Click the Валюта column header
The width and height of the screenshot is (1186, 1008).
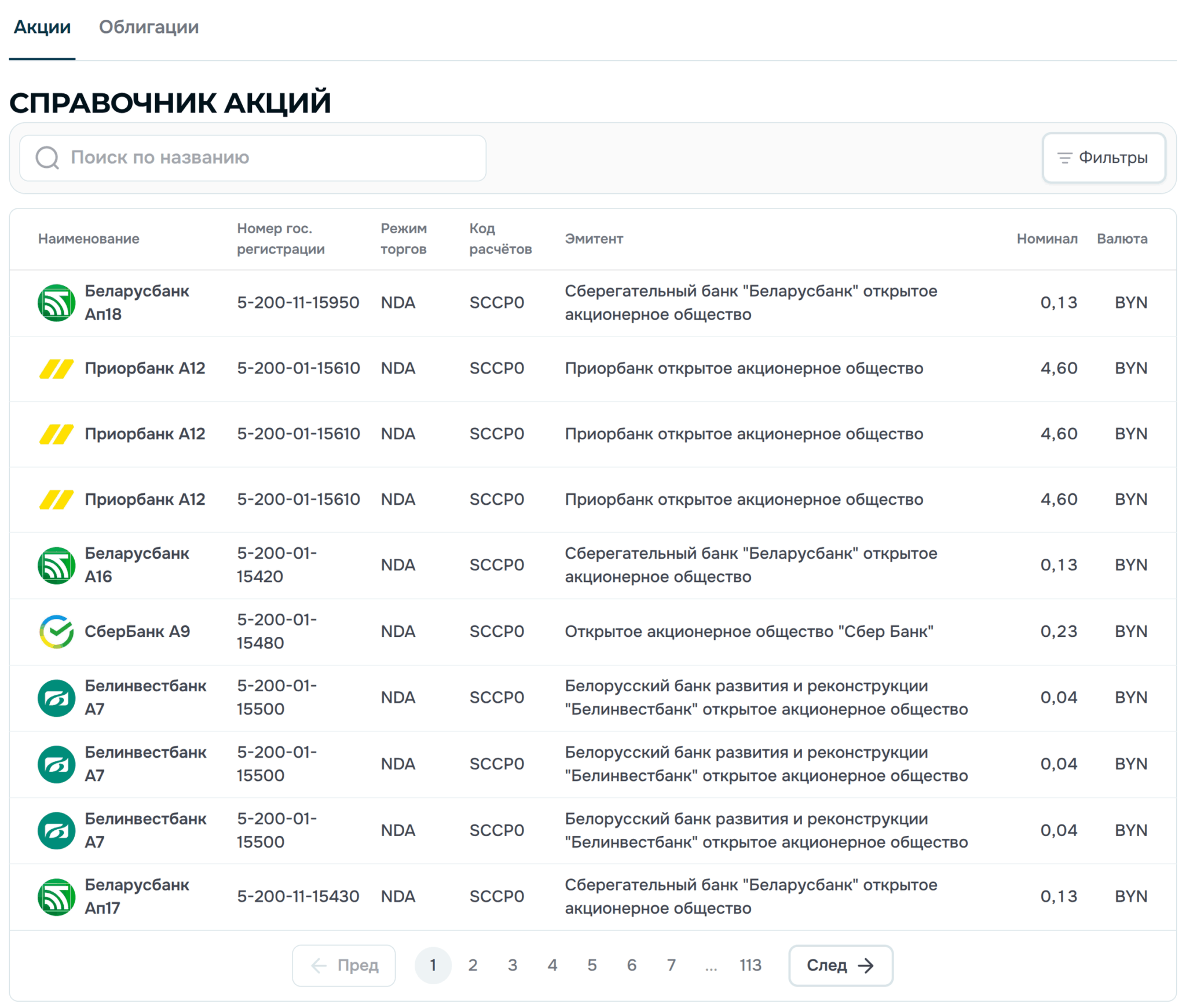(1121, 239)
